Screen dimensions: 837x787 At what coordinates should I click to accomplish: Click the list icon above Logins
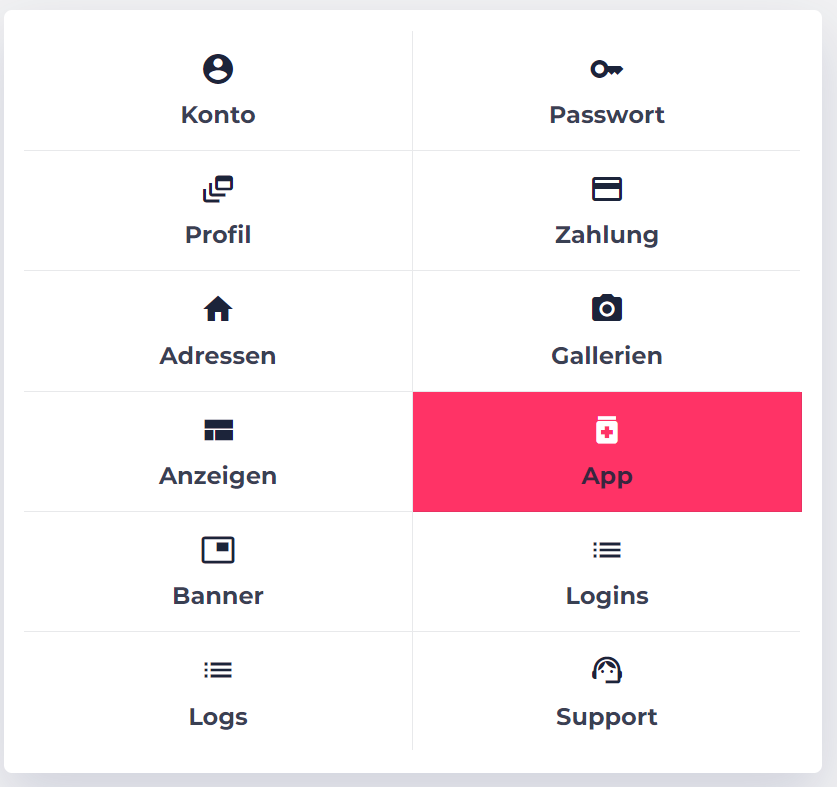click(x=606, y=550)
